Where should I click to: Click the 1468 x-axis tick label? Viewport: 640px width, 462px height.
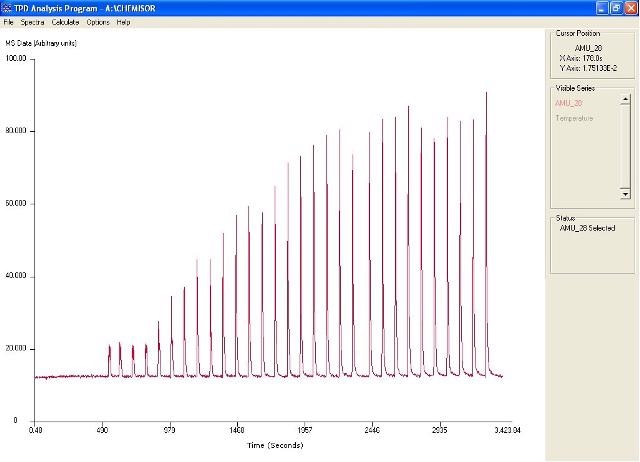point(237,430)
